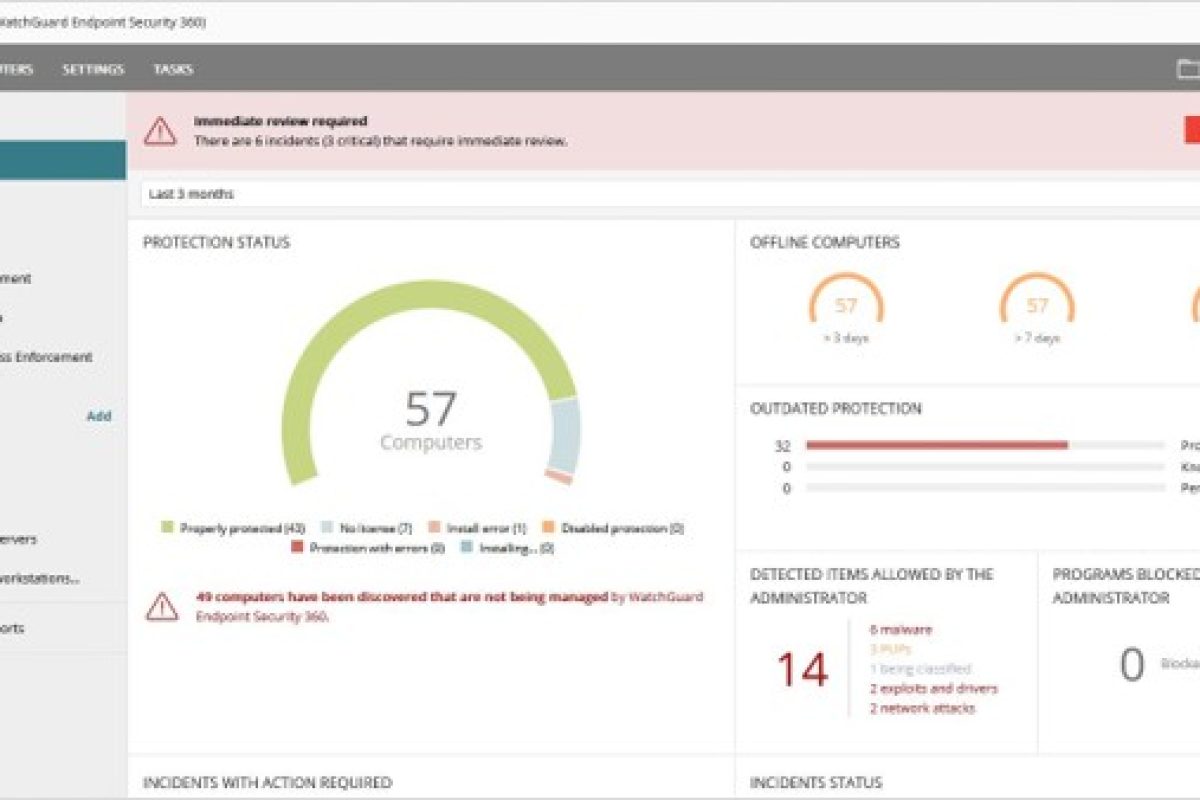Click the light blue No license gauge segment
The image size is (1200, 800).
[565, 435]
